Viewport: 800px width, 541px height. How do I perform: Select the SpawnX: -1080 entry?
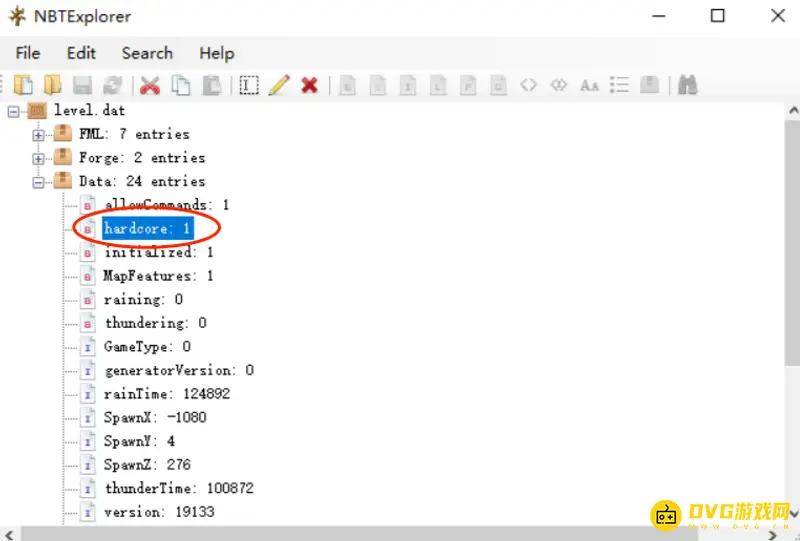[x=155, y=417]
